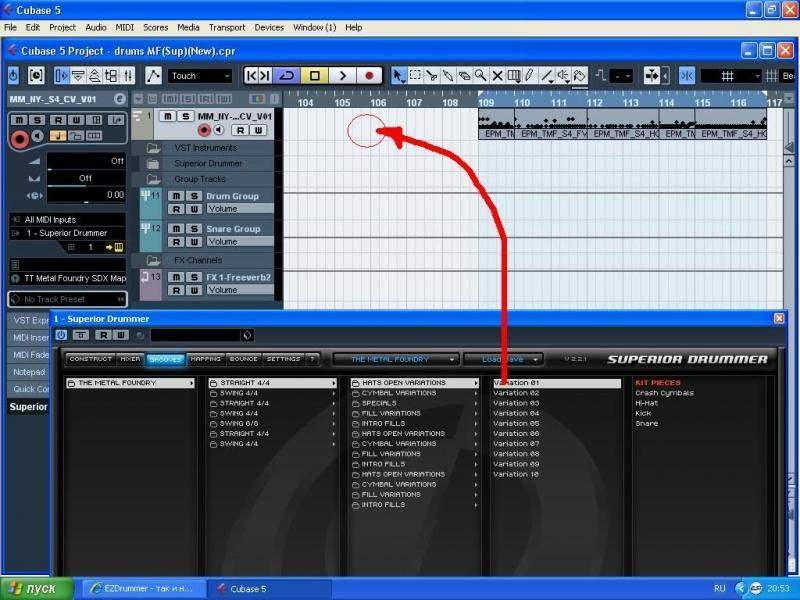Select the Play speaker tool
The height and width of the screenshot is (600, 800).
click(563, 76)
